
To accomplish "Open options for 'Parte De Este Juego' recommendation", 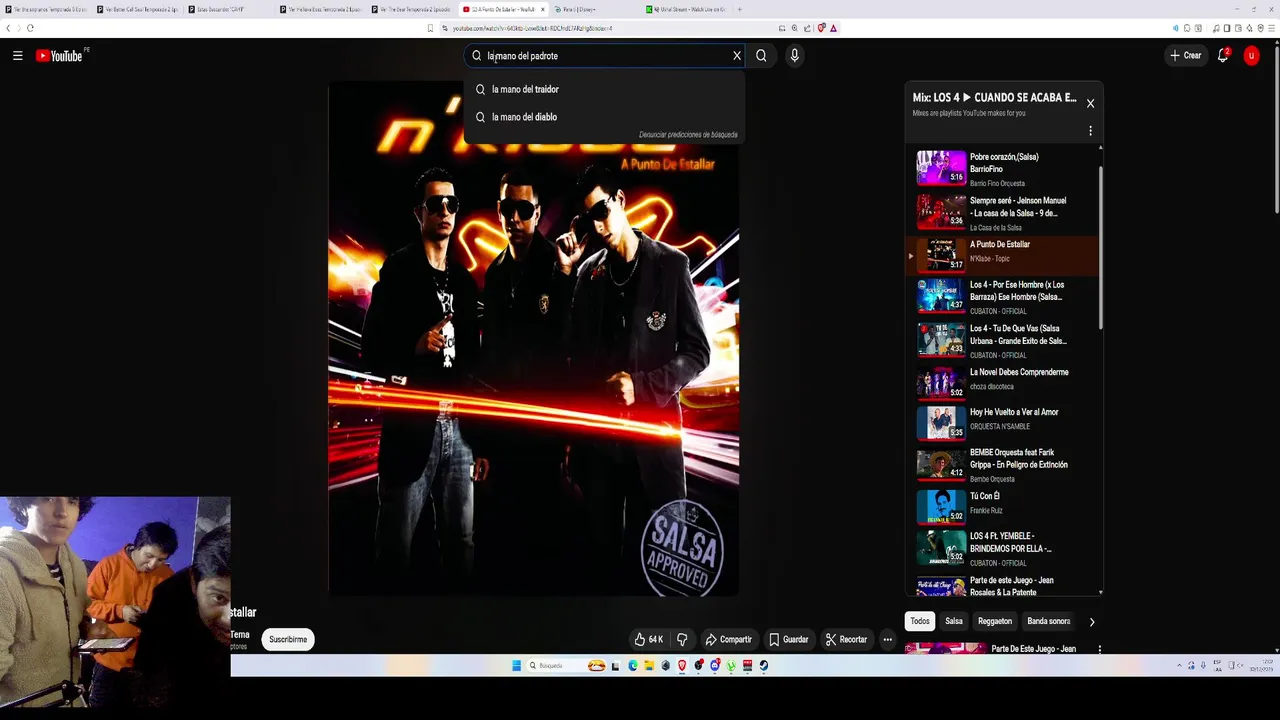I will [x=1099, y=649].
